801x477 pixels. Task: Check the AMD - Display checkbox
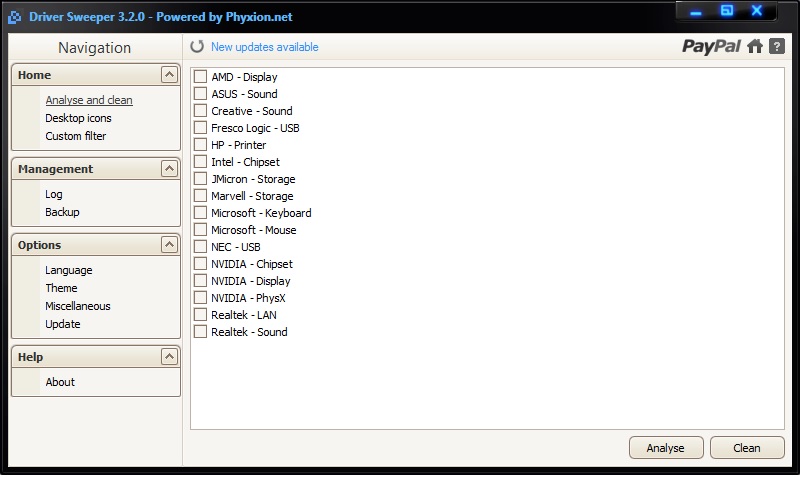click(x=200, y=77)
